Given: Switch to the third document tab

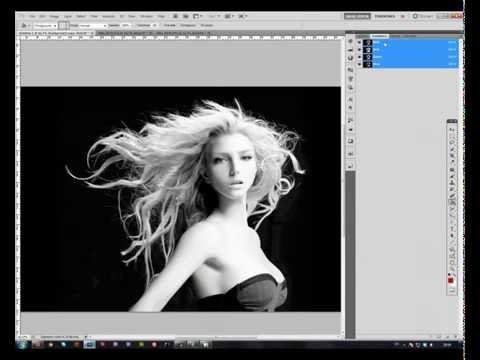Looking at the screenshot, I should pos(182,33).
